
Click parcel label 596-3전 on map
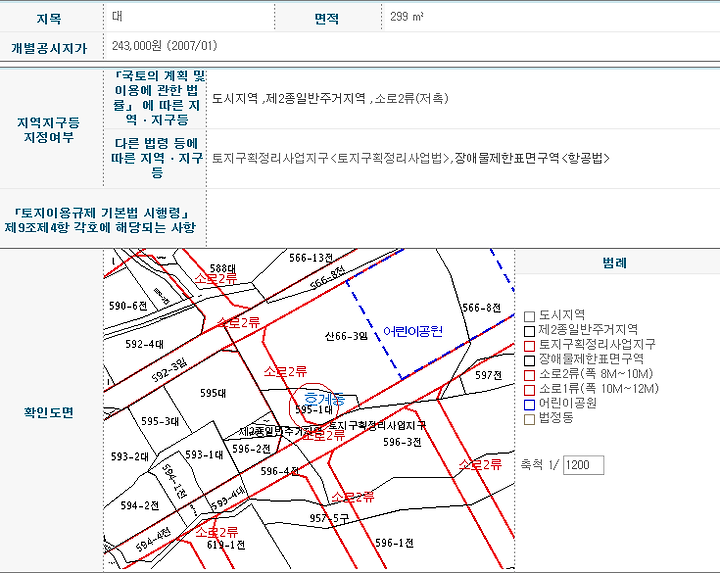click(x=402, y=442)
